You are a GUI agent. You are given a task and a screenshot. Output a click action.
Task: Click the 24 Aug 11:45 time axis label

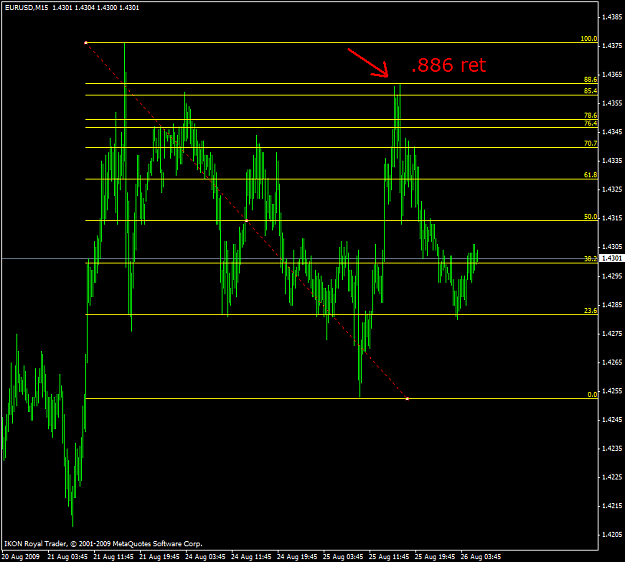(x=251, y=556)
